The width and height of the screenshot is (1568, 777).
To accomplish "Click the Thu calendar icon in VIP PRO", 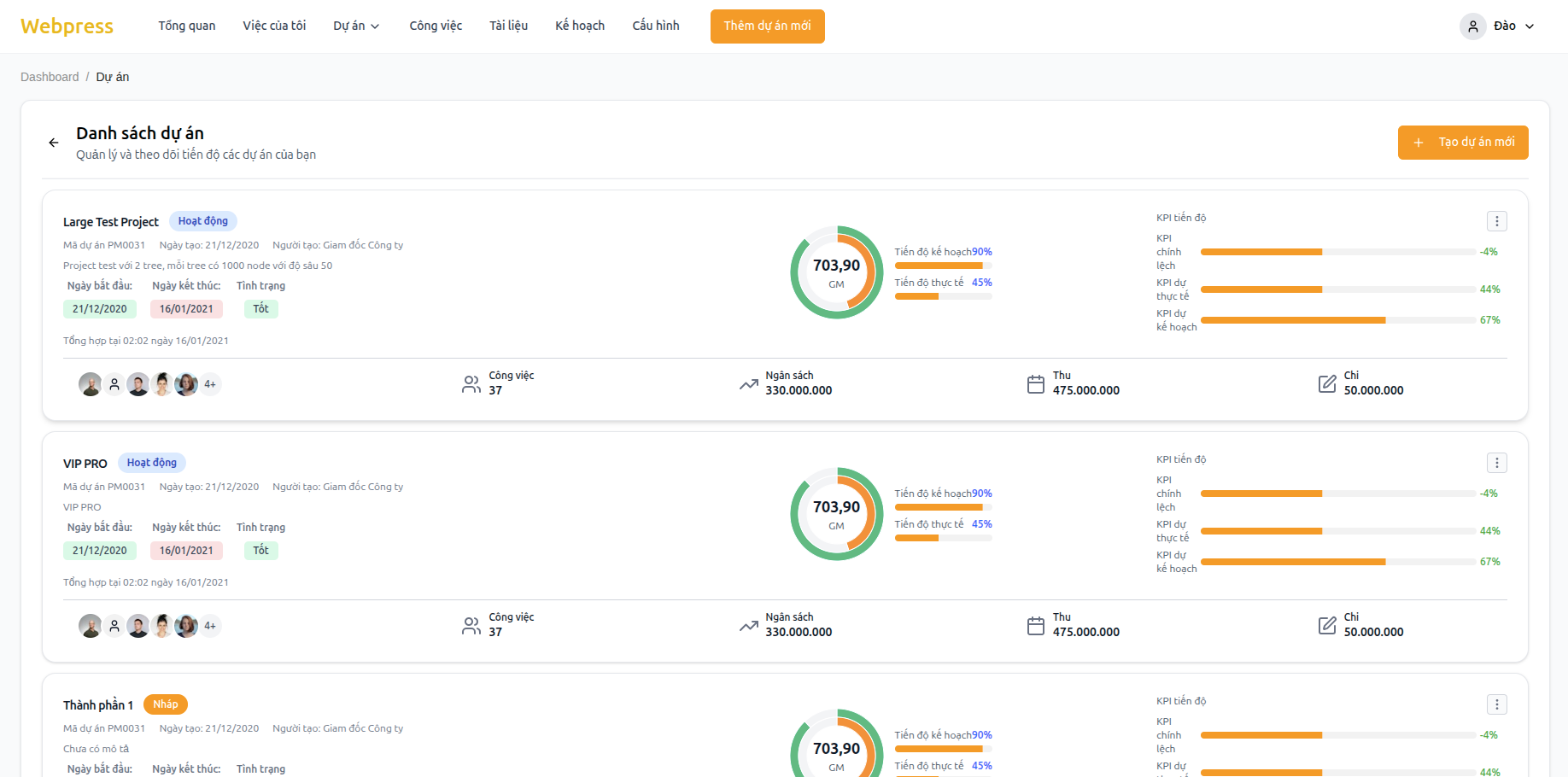I will [1035, 626].
